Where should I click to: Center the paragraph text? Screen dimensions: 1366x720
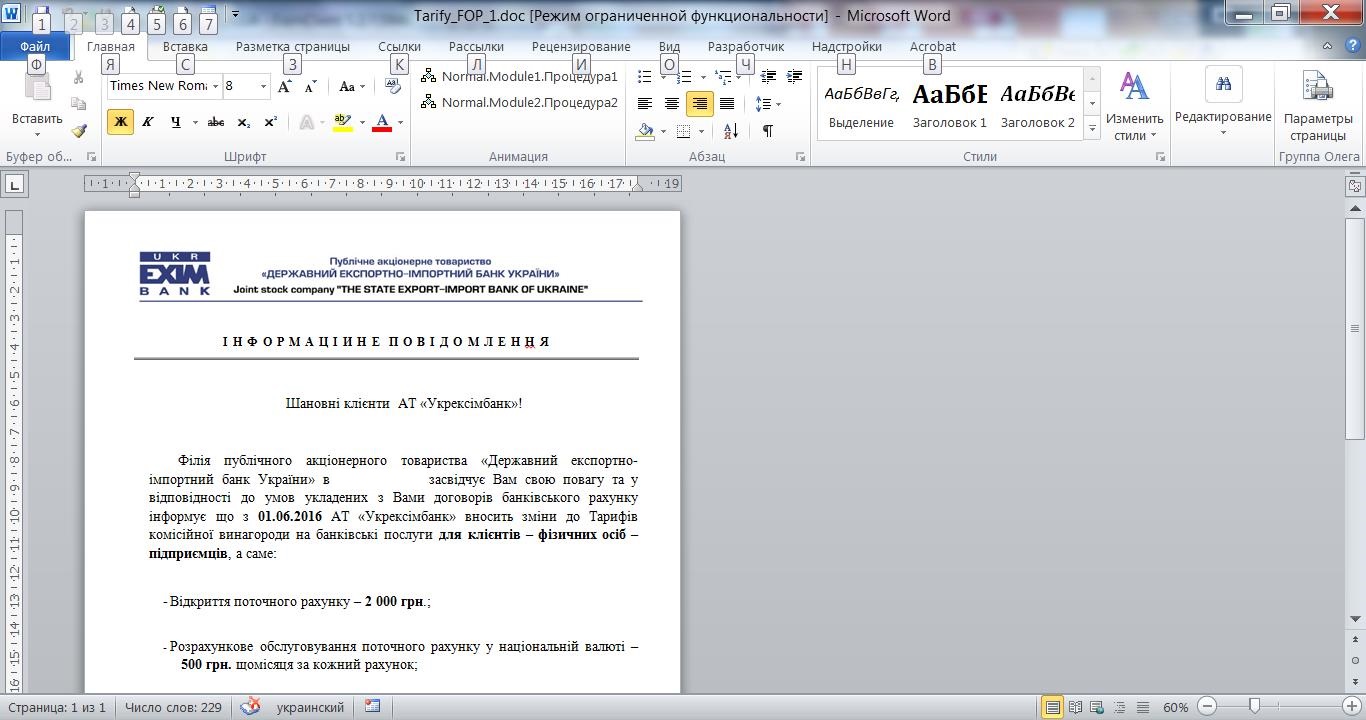click(x=672, y=103)
